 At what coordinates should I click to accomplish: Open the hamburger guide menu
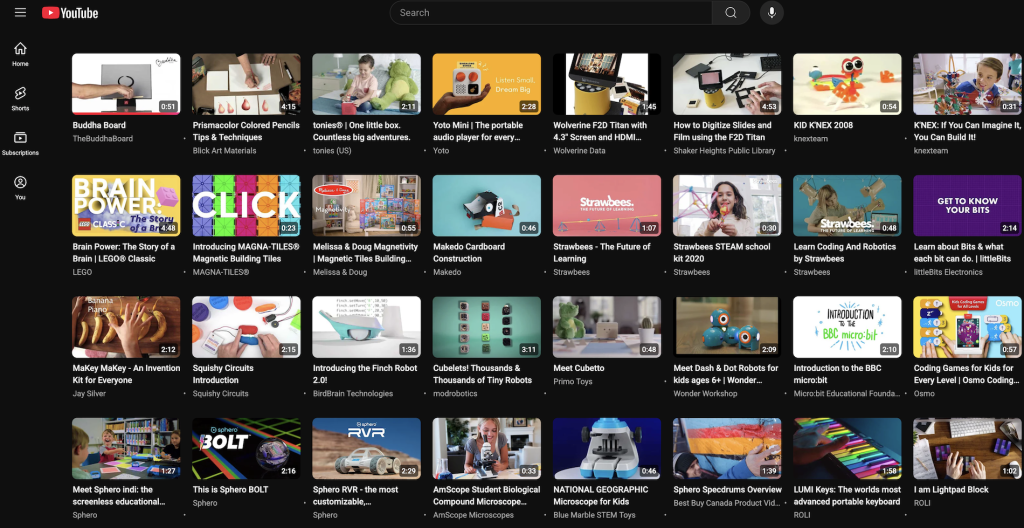(x=20, y=13)
